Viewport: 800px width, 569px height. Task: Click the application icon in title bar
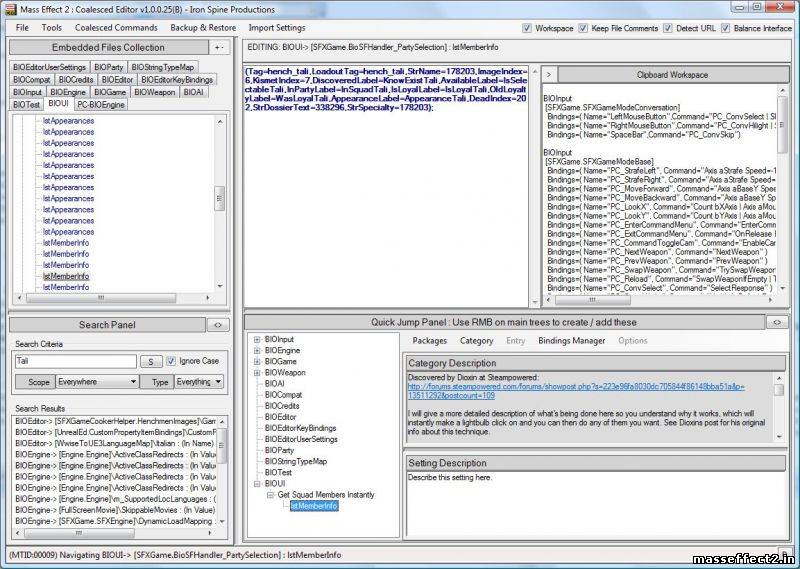pos(11,9)
